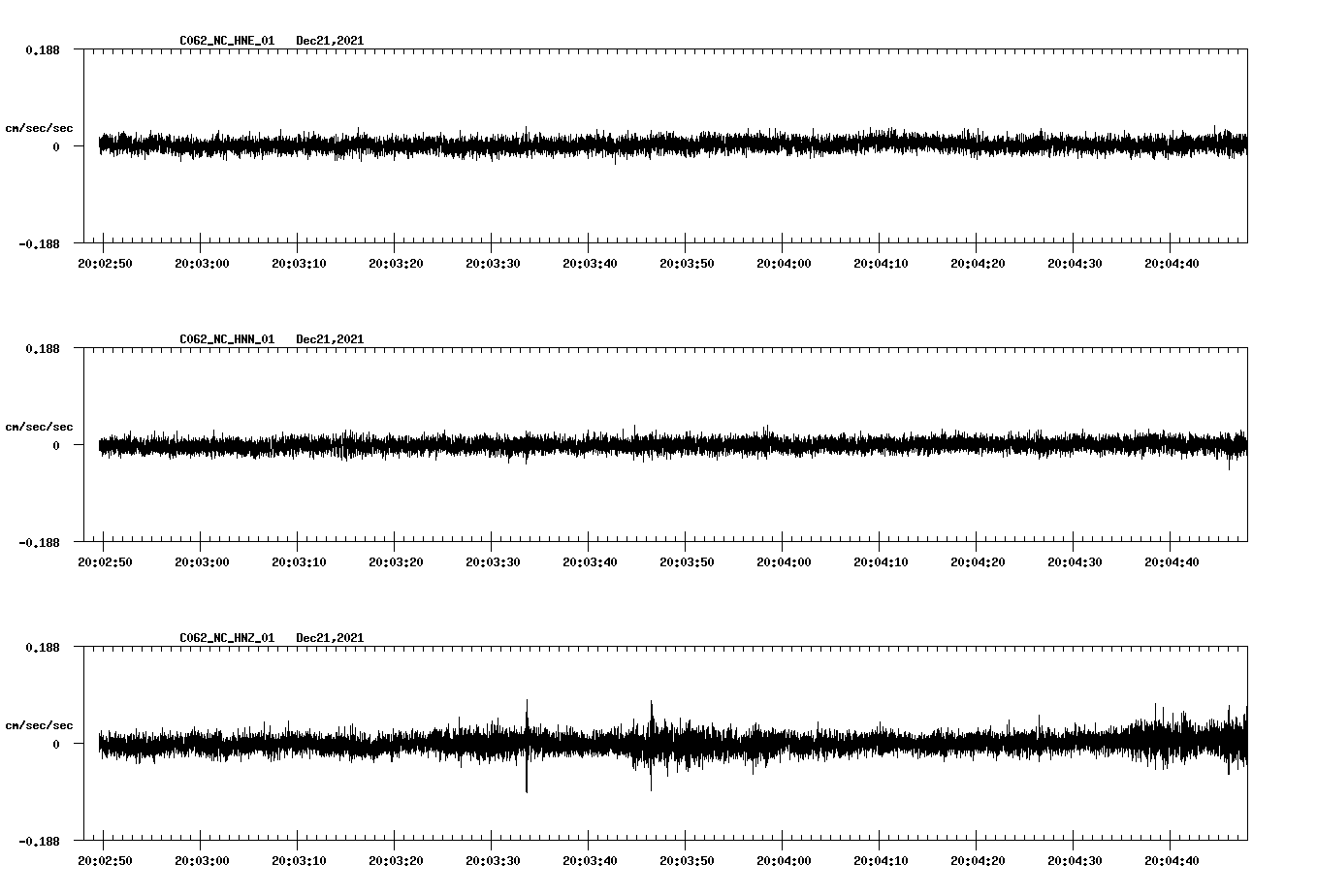Click 20:03:10 time label under HNN plot
This screenshot has height=896, width=1317.
click(x=299, y=562)
